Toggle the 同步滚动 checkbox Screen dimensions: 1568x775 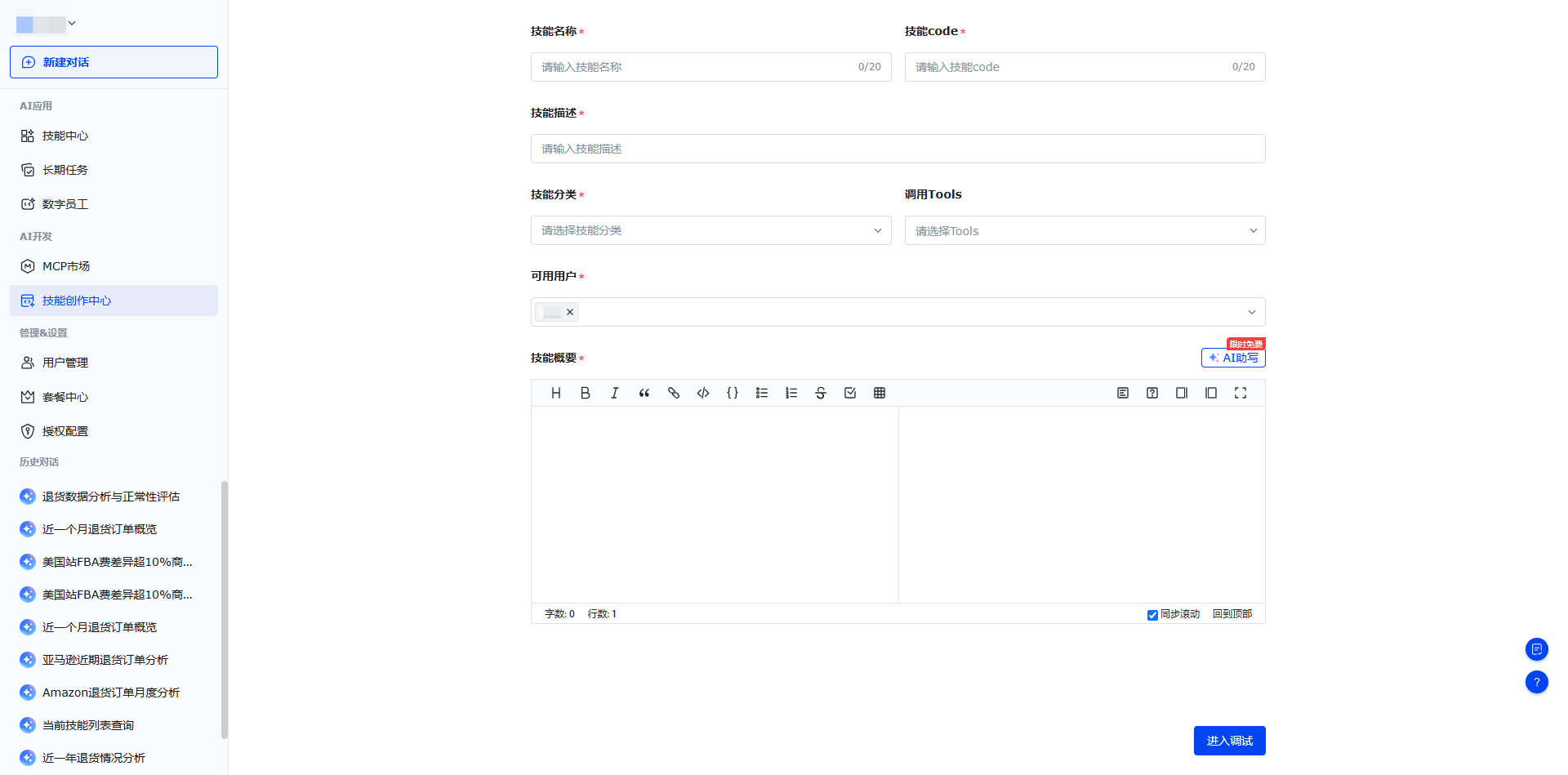coord(1152,615)
